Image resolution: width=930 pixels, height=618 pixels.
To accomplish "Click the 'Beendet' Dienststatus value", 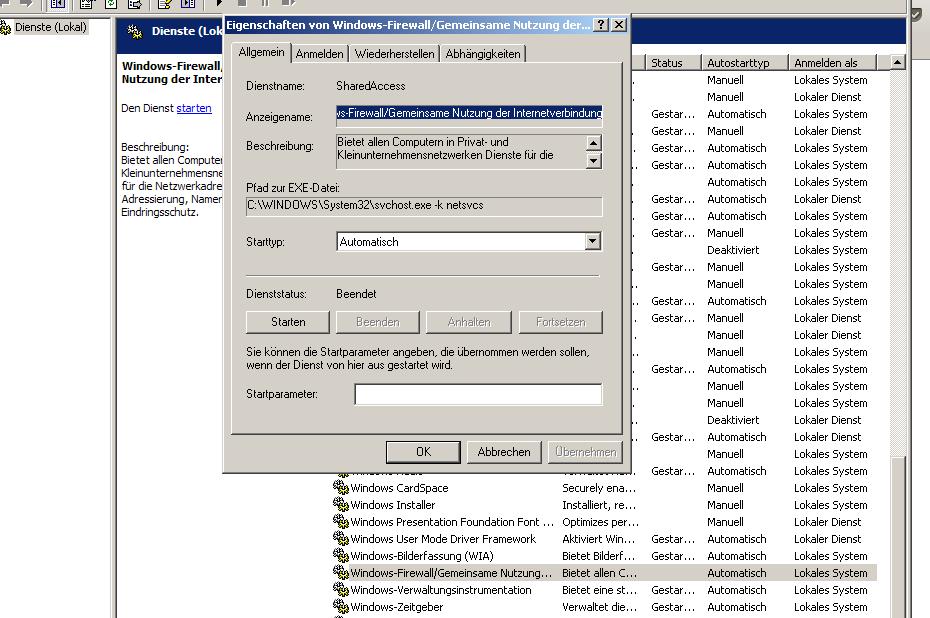I will 356,294.
